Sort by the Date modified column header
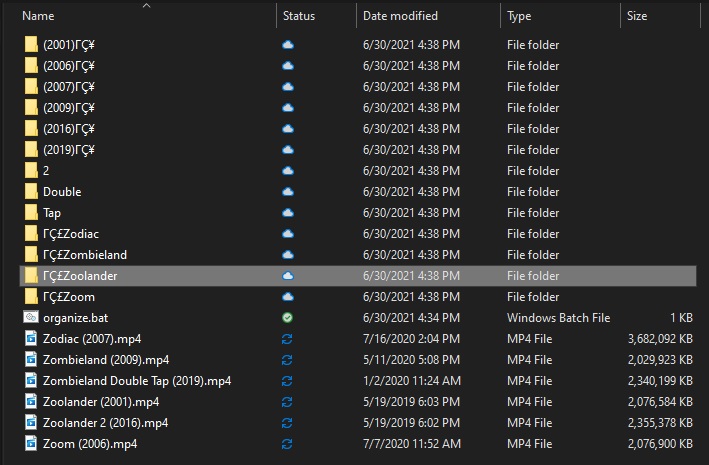Image resolution: width=709 pixels, height=465 pixels. coord(400,16)
